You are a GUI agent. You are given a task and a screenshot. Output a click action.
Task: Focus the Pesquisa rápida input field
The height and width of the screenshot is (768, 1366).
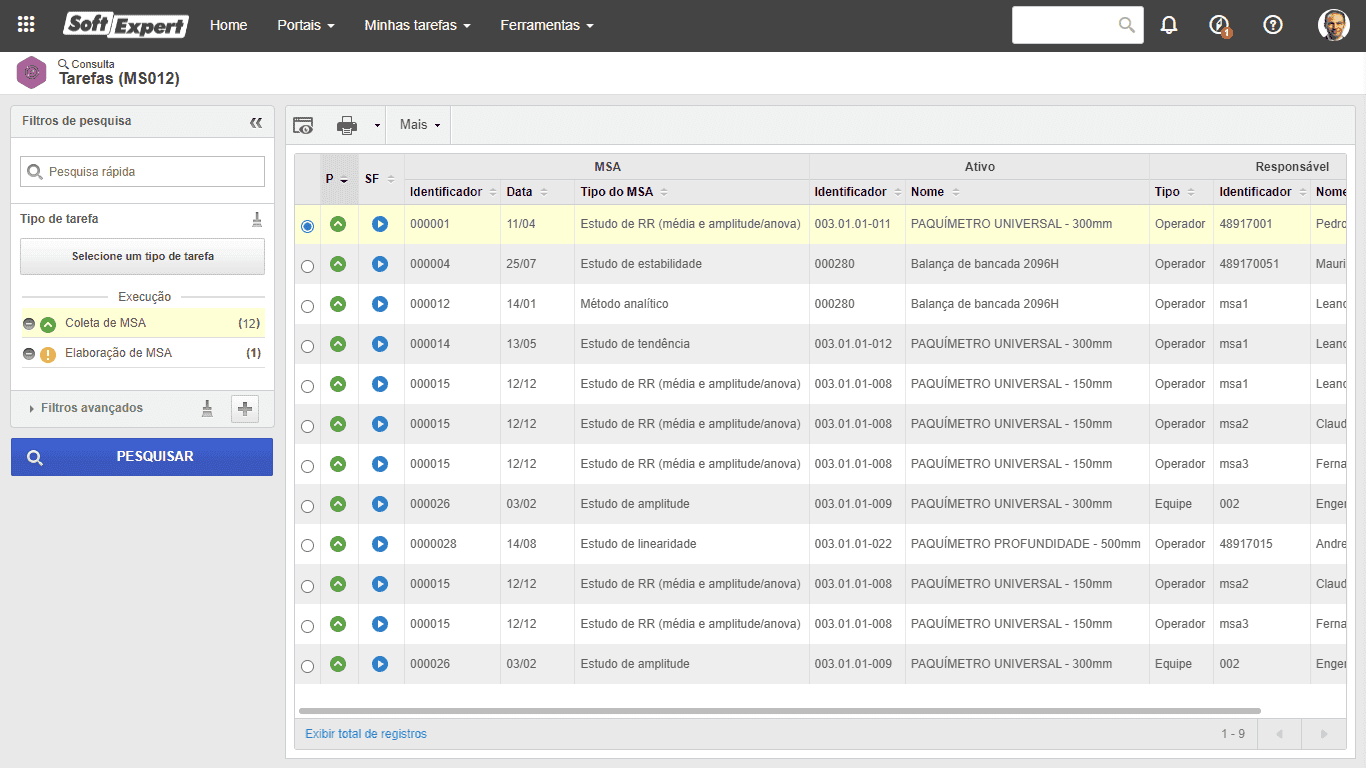(142, 172)
